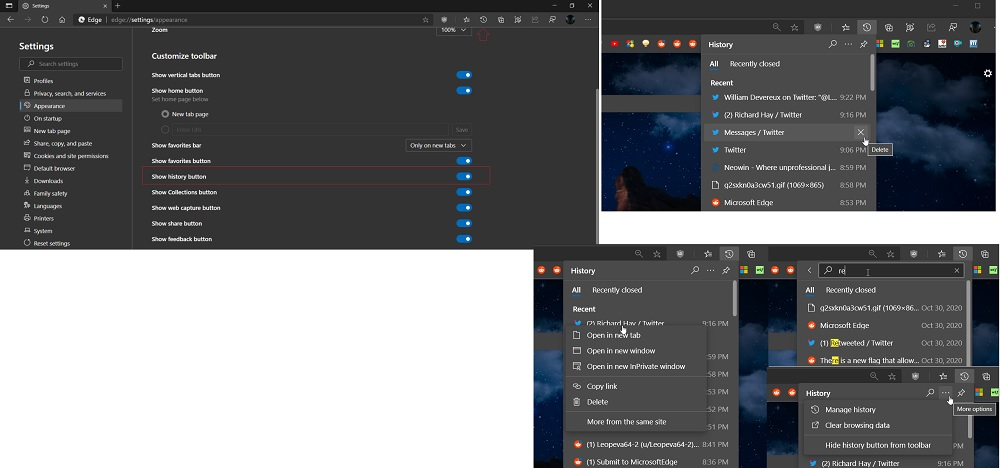This screenshot has height=468, width=1000.
Task: Click the highlighted More options ellipsis in History
Action: coord(945,393)
